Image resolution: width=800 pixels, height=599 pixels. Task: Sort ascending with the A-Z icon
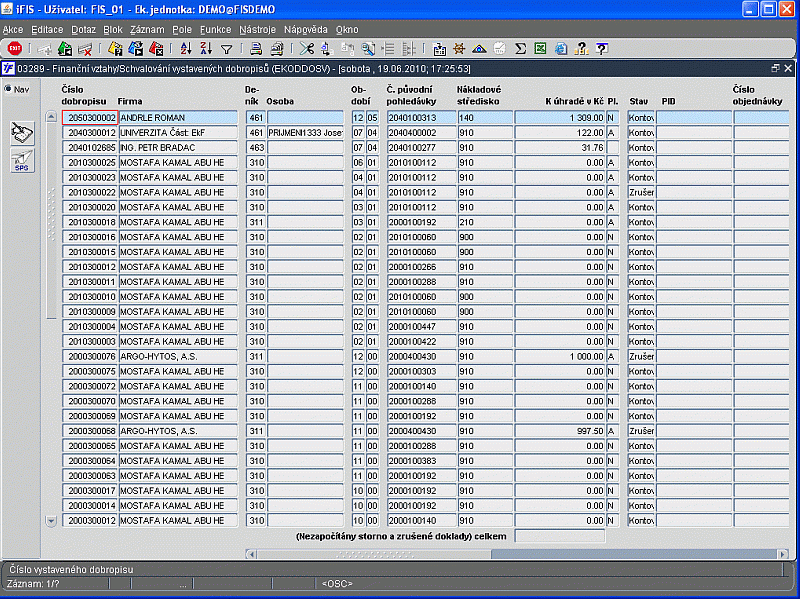click(186, 48)
